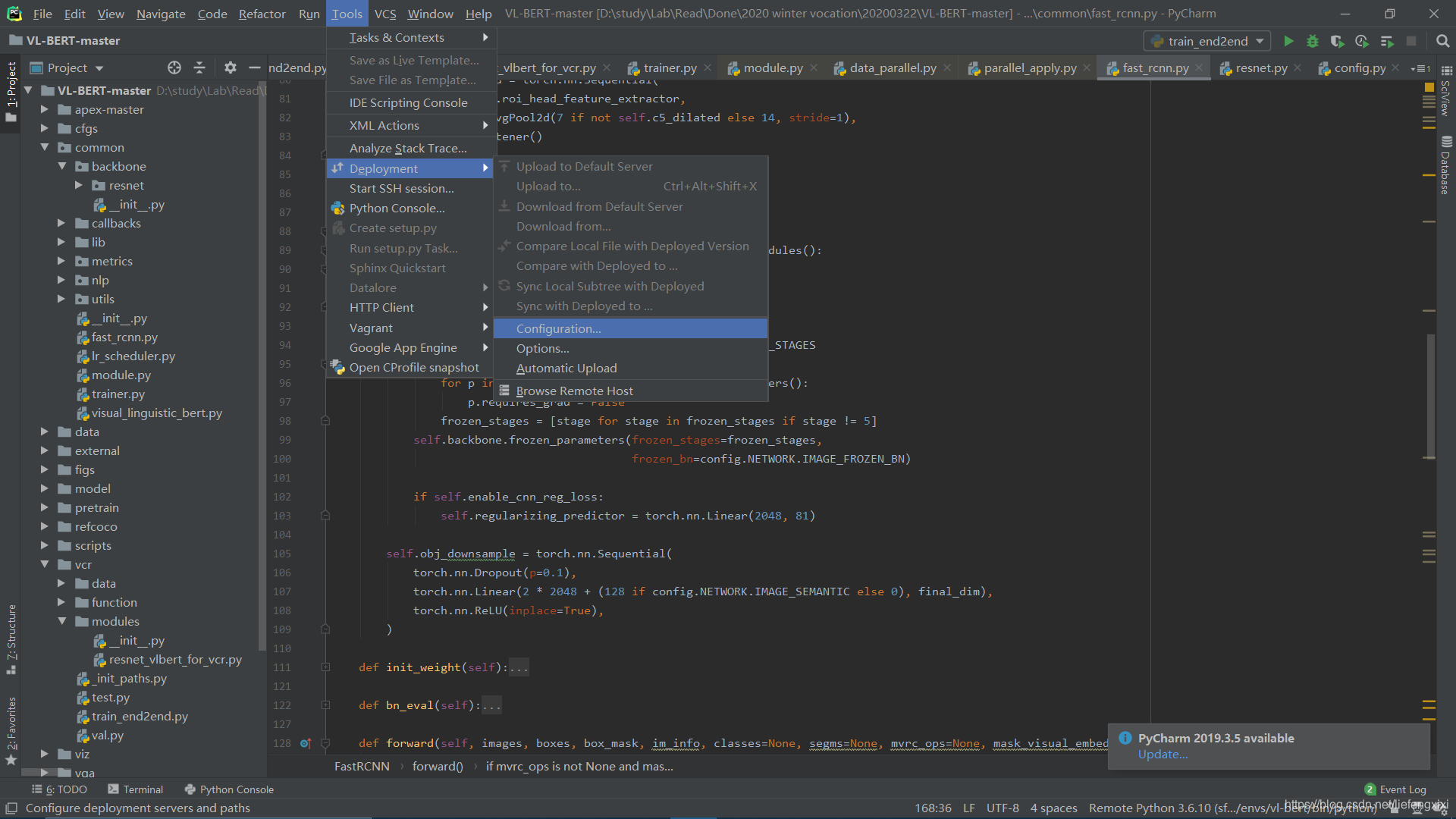Expand the callbacks folder
The image size is (1456, 819).
tap(61, 223)
